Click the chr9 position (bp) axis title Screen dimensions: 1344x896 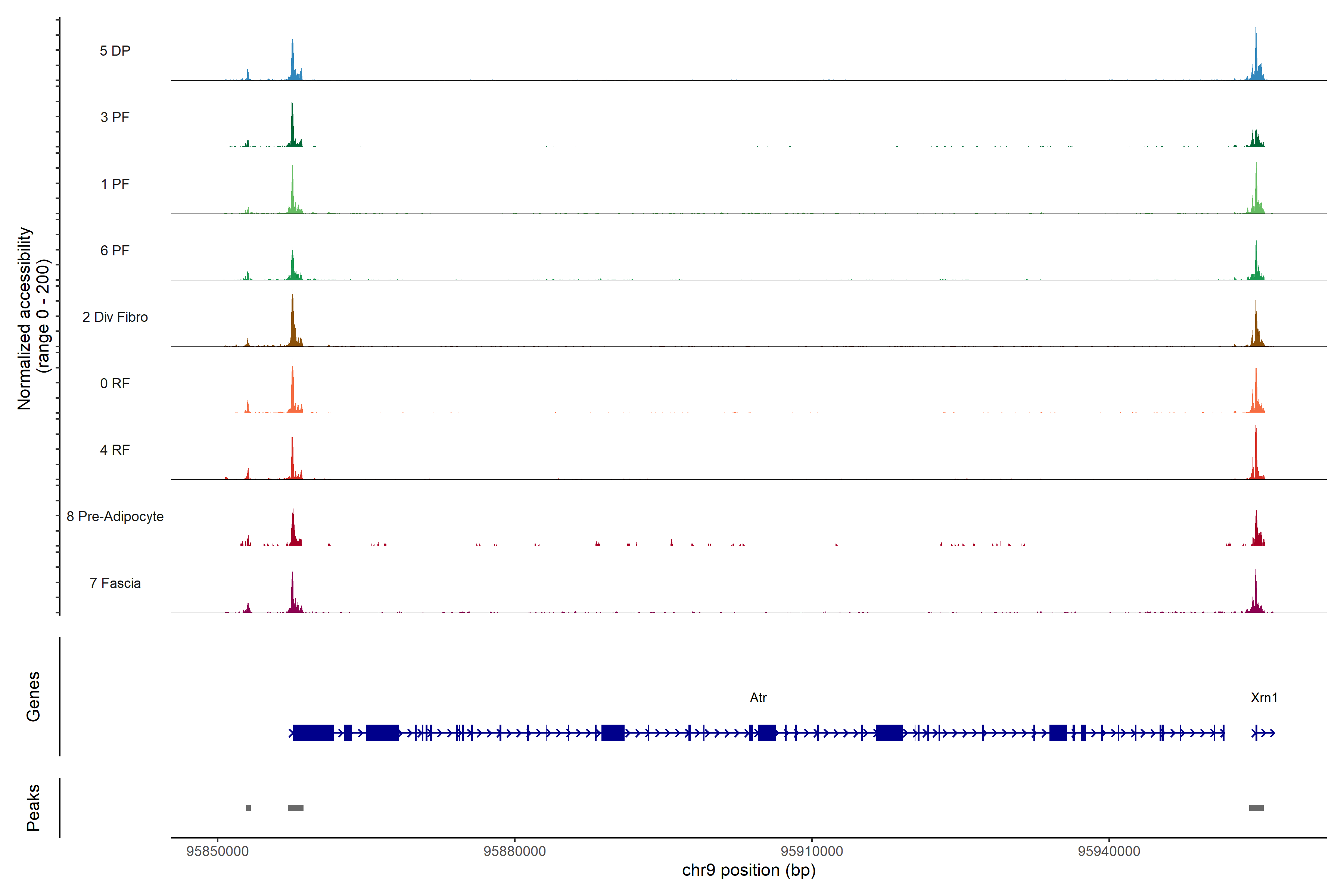[x=749, y=870]
